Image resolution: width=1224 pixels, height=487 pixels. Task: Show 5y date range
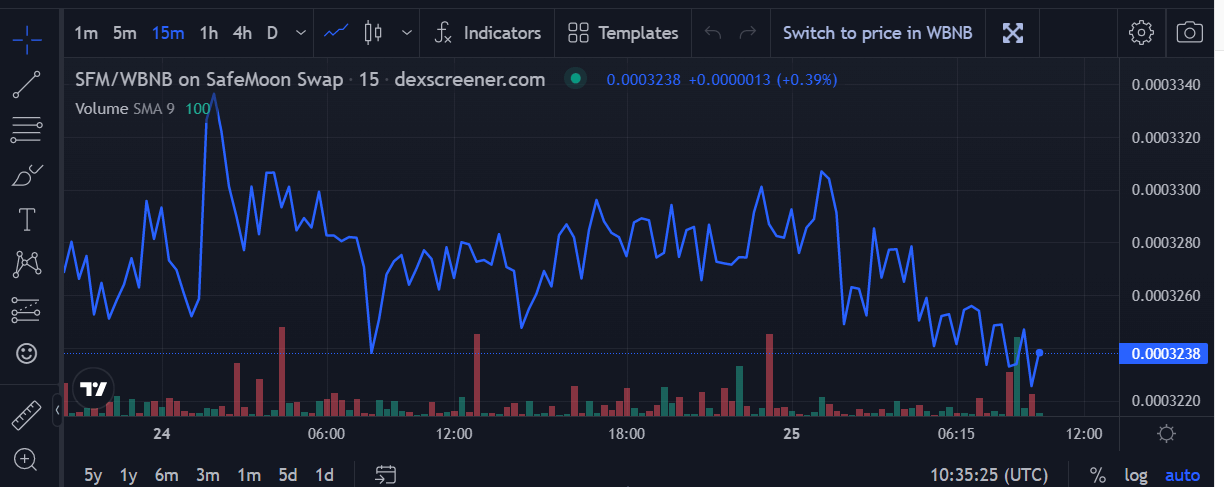pyautogui.click(x=92, y=475)
